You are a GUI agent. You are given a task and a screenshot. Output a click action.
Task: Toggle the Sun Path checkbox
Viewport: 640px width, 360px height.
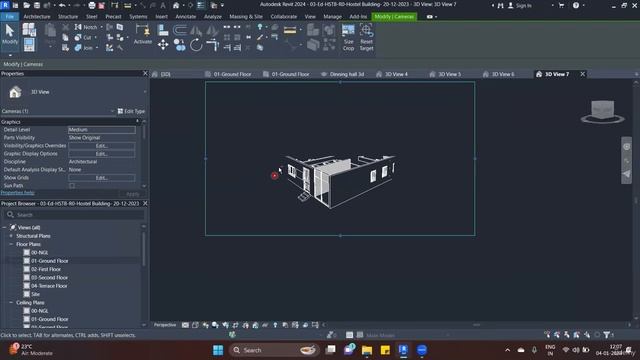(x=72, y=186)
